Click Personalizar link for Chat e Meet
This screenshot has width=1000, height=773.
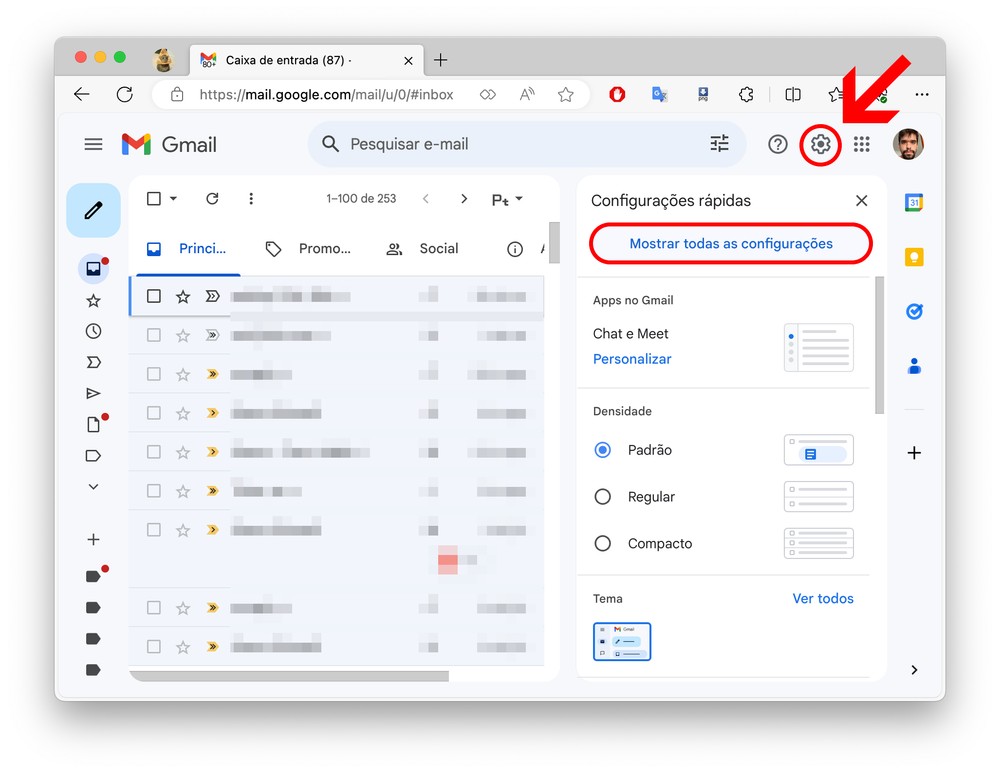[632, 359]
